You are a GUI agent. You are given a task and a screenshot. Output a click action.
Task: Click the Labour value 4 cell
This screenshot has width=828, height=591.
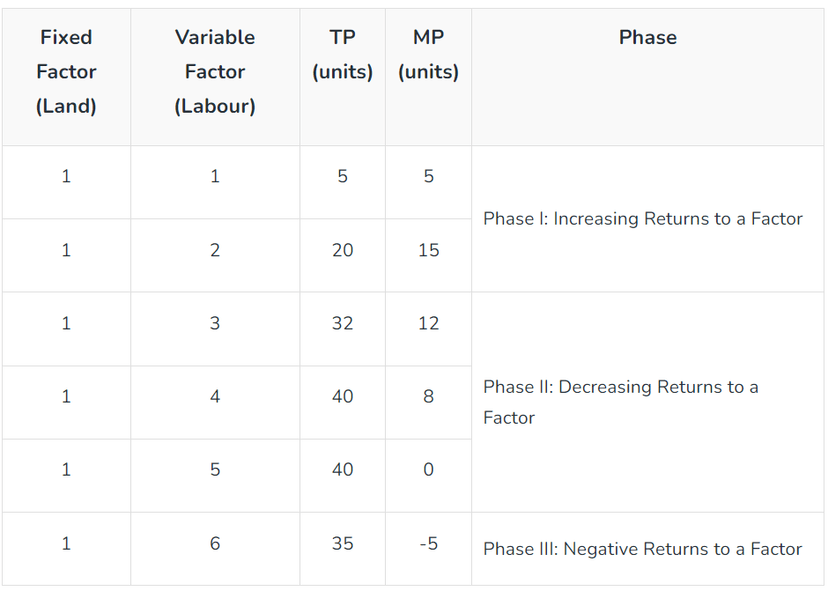(215, 397)
